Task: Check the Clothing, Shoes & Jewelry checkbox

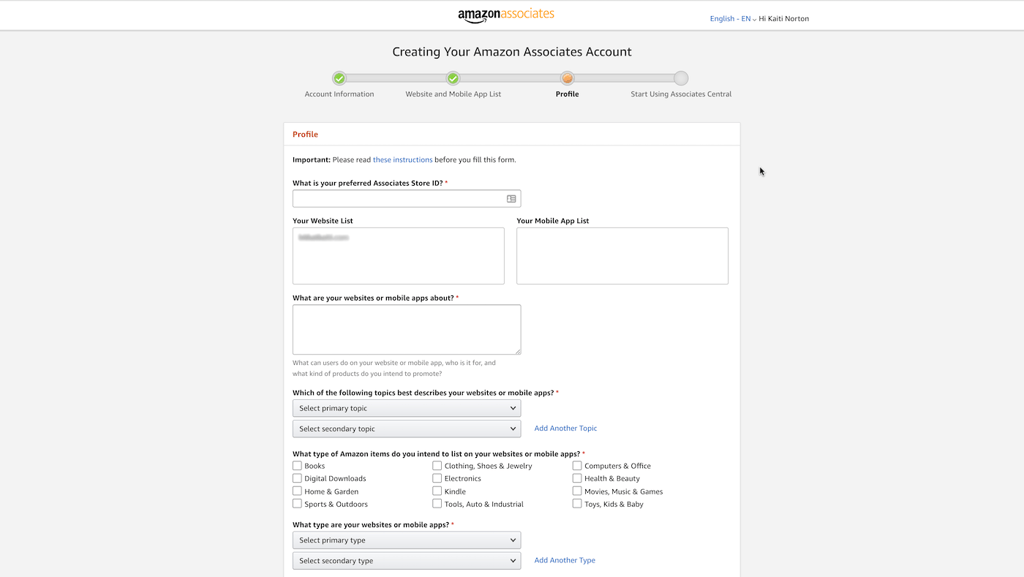Action: (437, 466)
